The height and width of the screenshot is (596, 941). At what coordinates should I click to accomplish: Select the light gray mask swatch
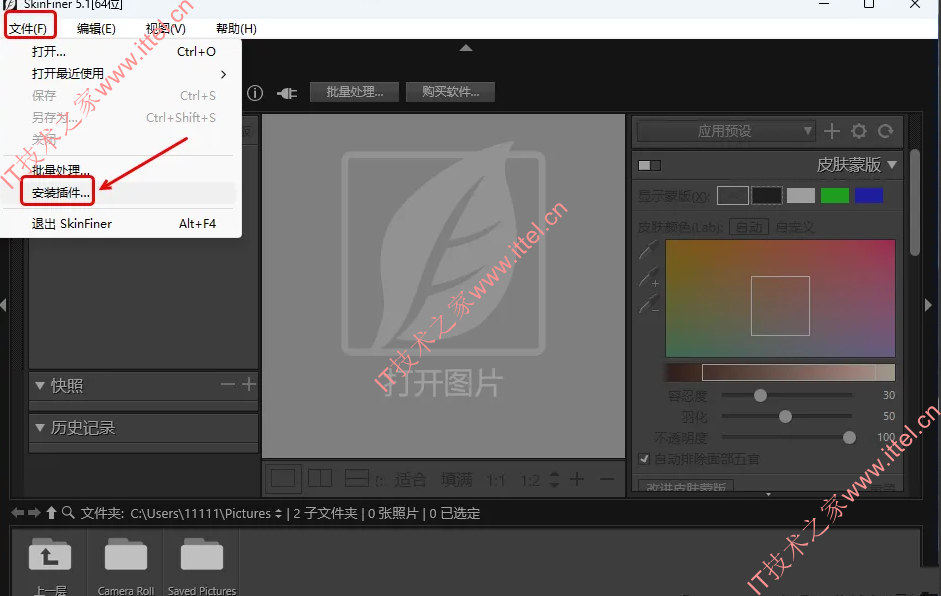pos(801,195)
